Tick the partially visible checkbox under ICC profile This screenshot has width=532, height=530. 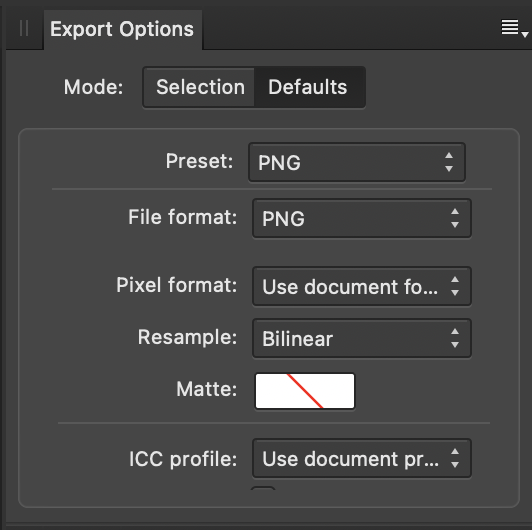tap(263, 489)
